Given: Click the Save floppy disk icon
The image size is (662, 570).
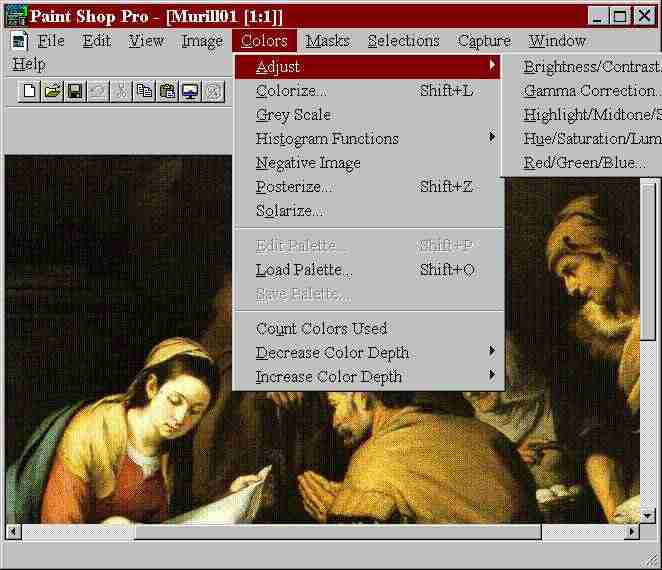Looking at the screenshot, I should point(74,91).
